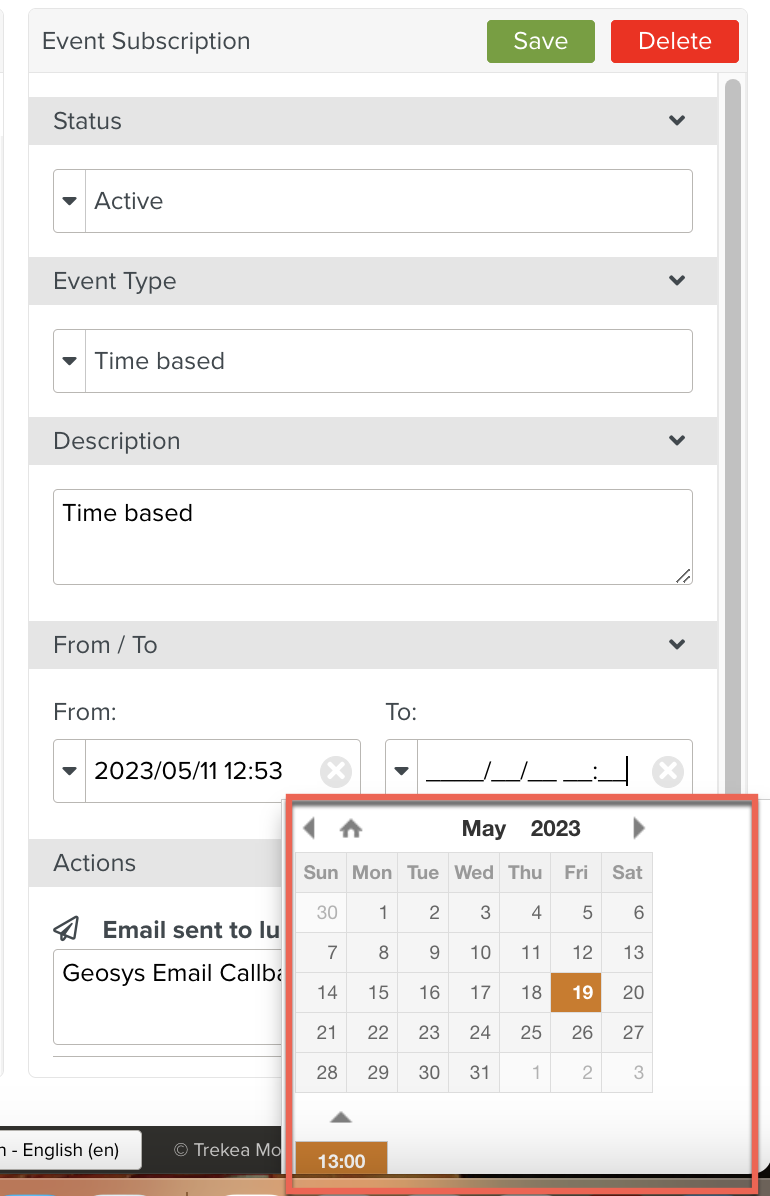Screen dimensions: 770x1196
Task: Clear the From date field
Action: [336, 771]
